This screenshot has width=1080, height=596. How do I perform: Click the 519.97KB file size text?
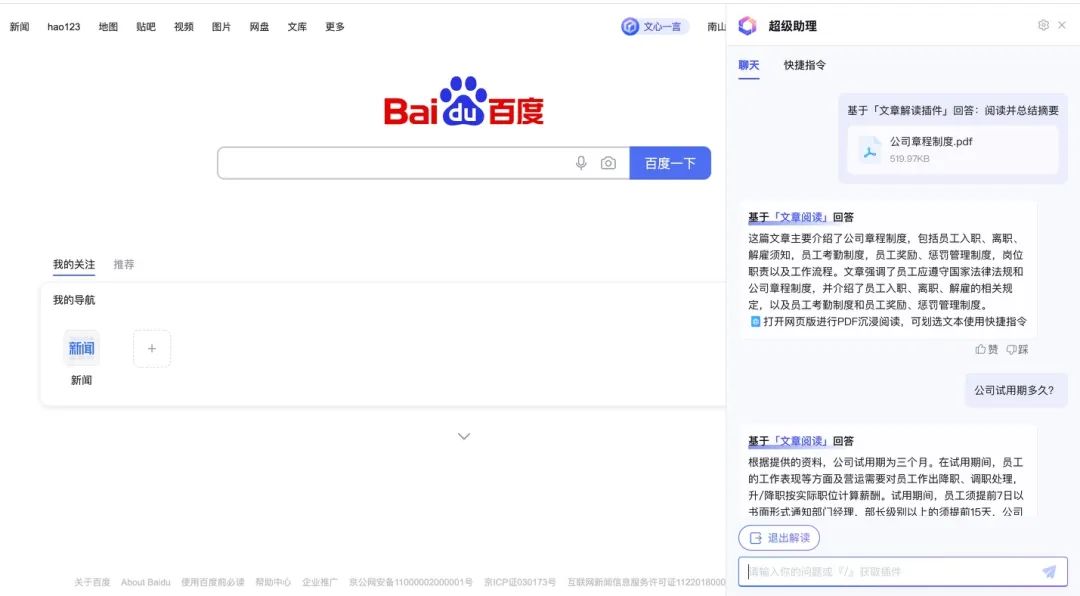coord(909,159)
